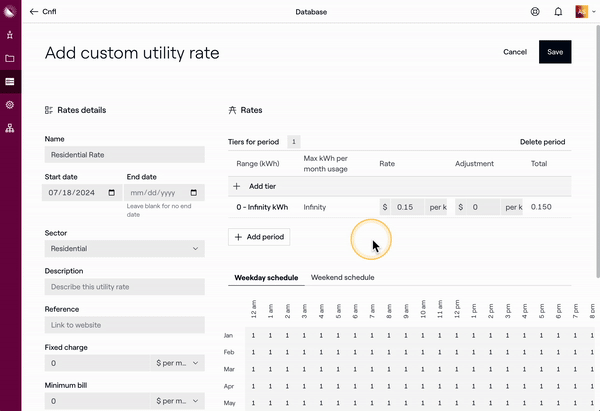Click Add period button

point(259,237)
